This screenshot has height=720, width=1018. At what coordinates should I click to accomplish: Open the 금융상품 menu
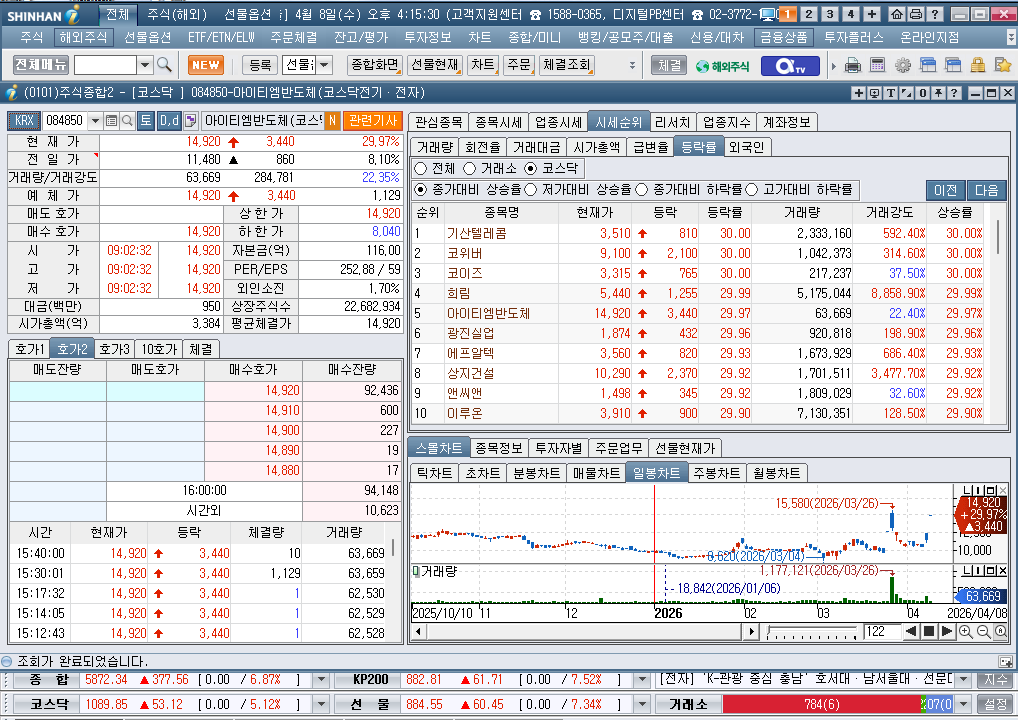784,38
